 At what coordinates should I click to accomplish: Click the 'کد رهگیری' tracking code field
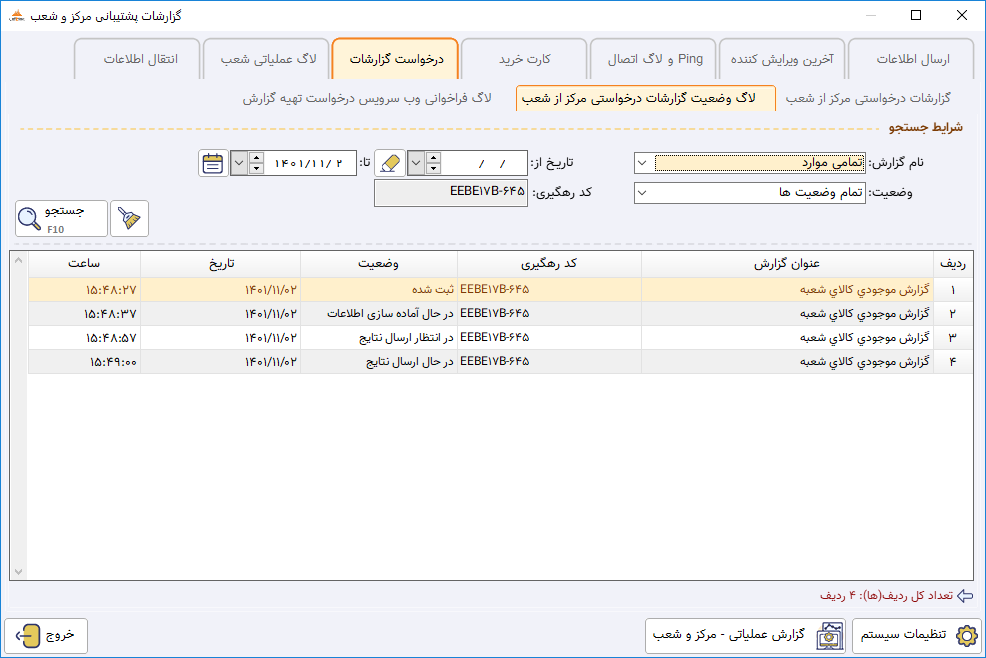pyautogui.click(x=451, y=192)
